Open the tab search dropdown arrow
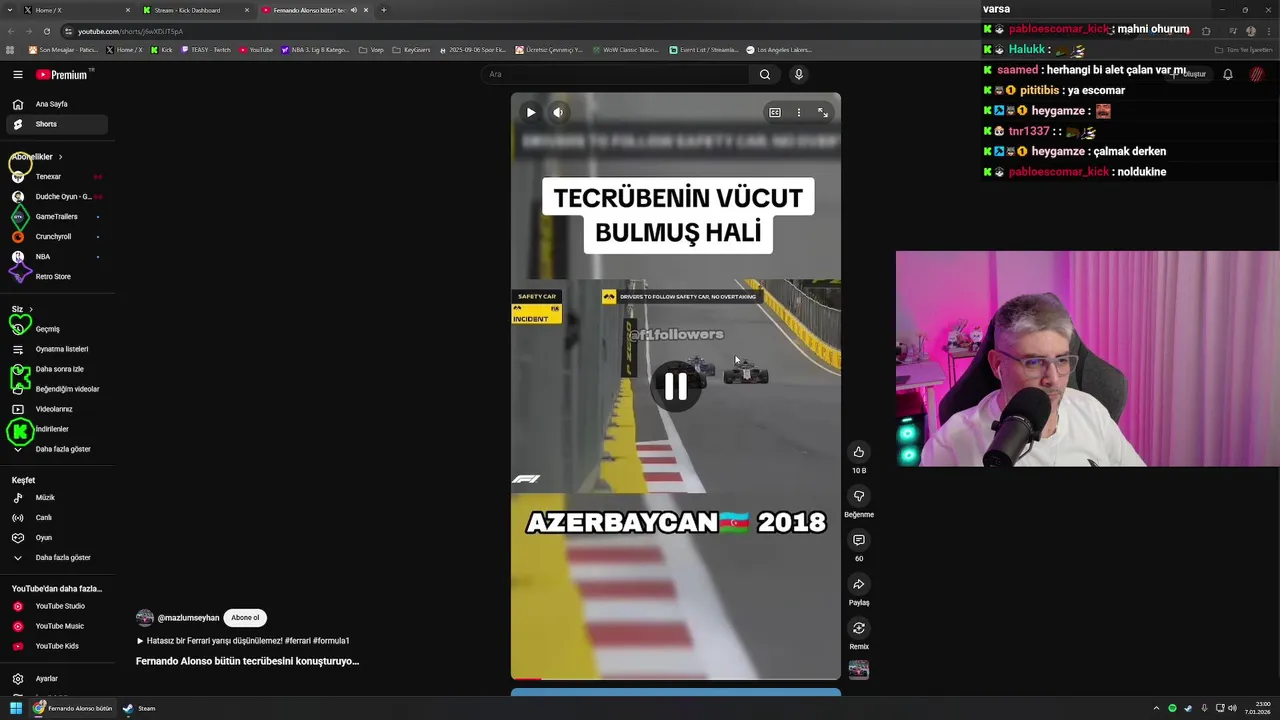 pos(9,10)
